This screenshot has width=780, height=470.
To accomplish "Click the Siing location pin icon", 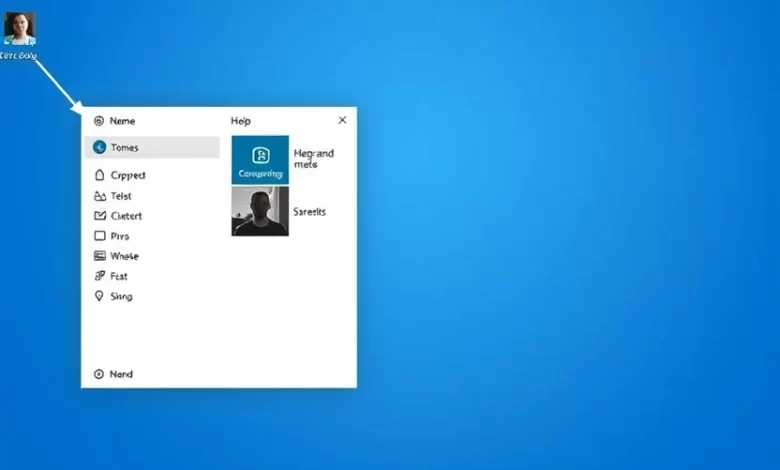I will click(99, 296).
